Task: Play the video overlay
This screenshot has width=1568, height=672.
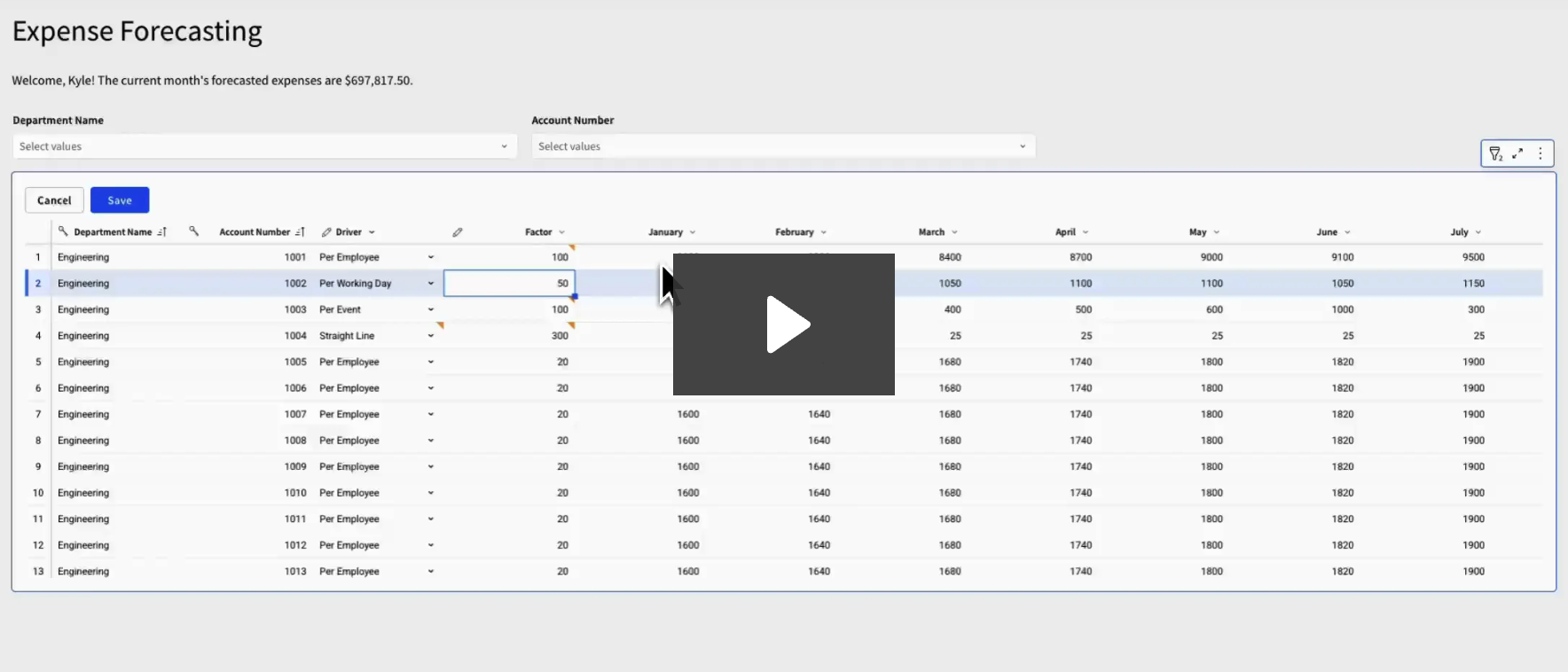Action: 784,324
